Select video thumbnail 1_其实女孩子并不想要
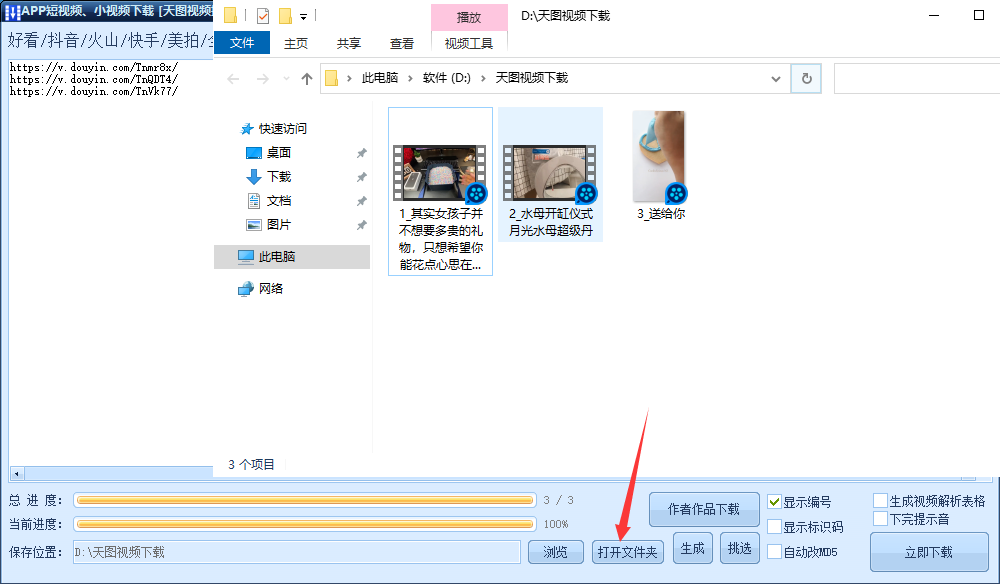1000x584 pixels. pyautogui.click(x=440, y=173)
